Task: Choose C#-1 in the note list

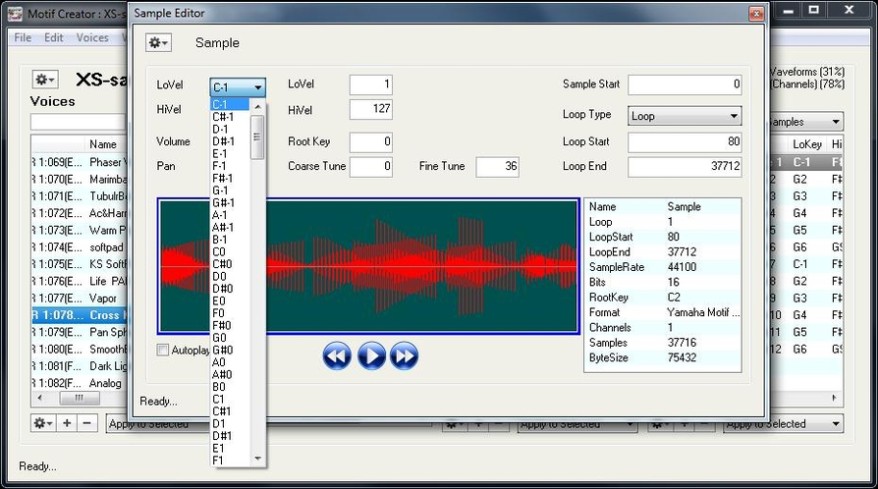Action: [x=230, y=117]
